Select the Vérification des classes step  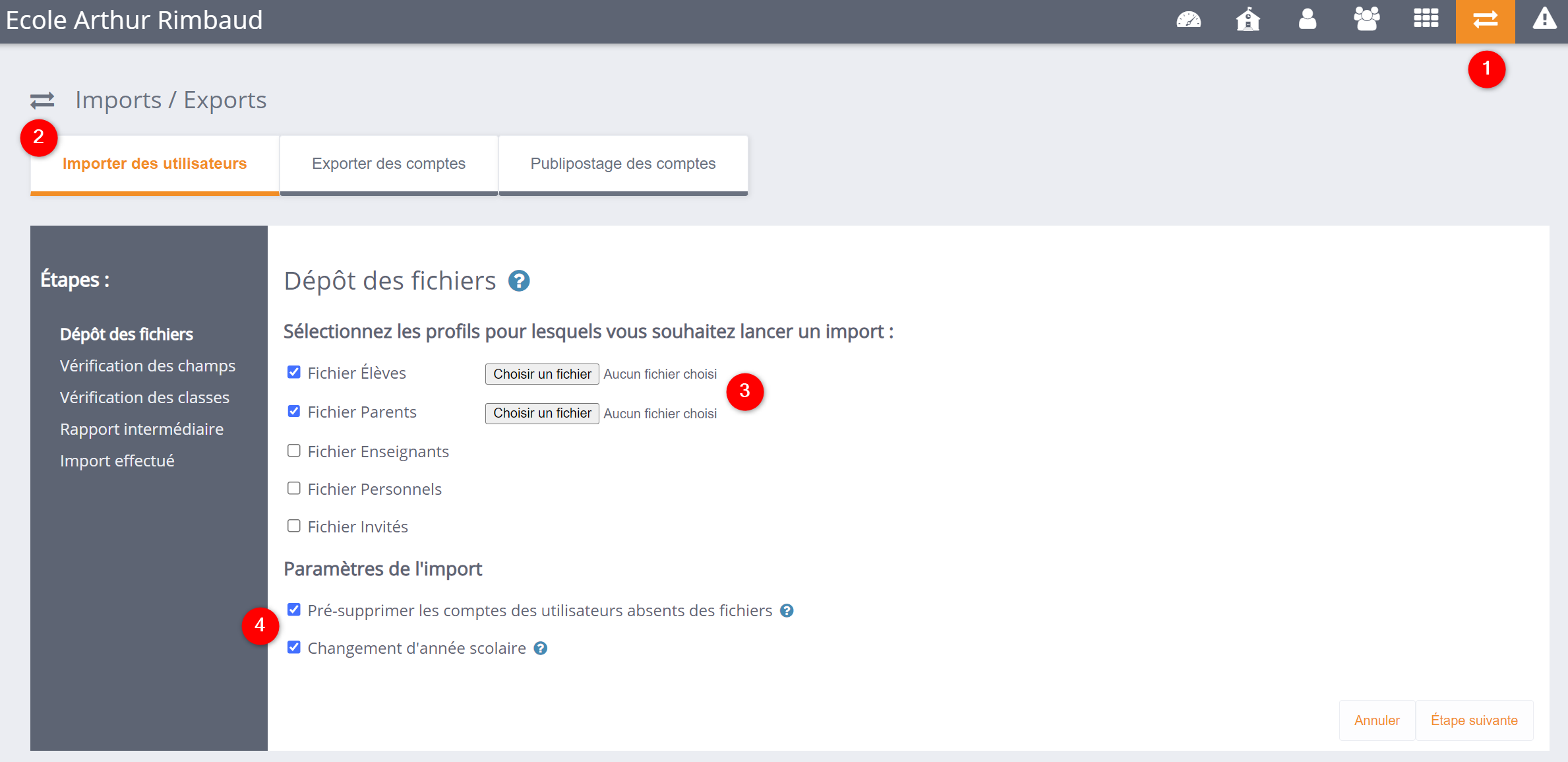click(144, 398)
